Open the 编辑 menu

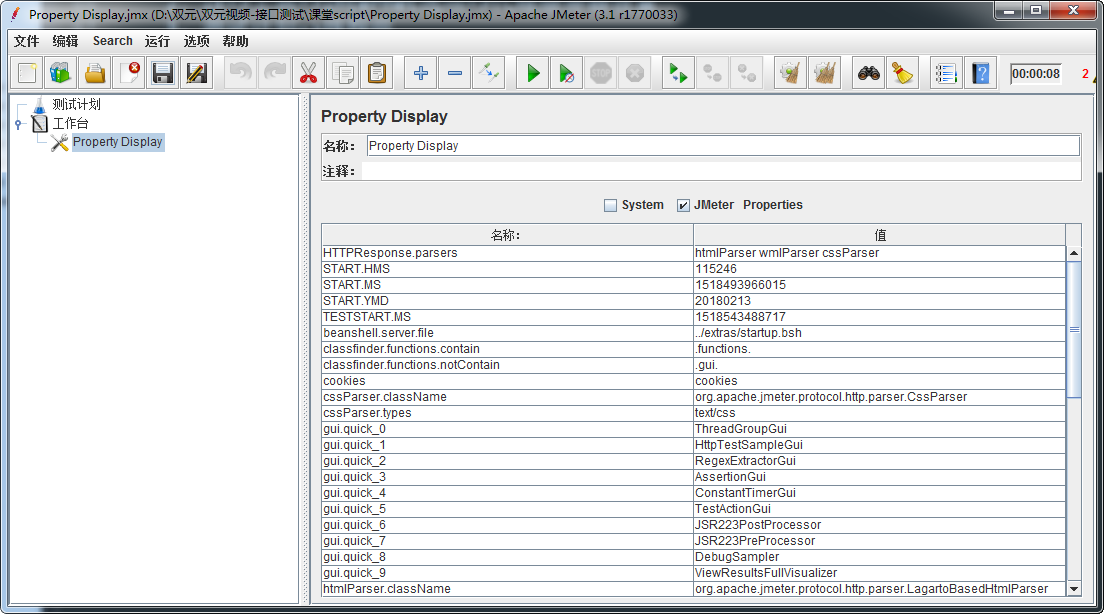(x=65, y=41)
